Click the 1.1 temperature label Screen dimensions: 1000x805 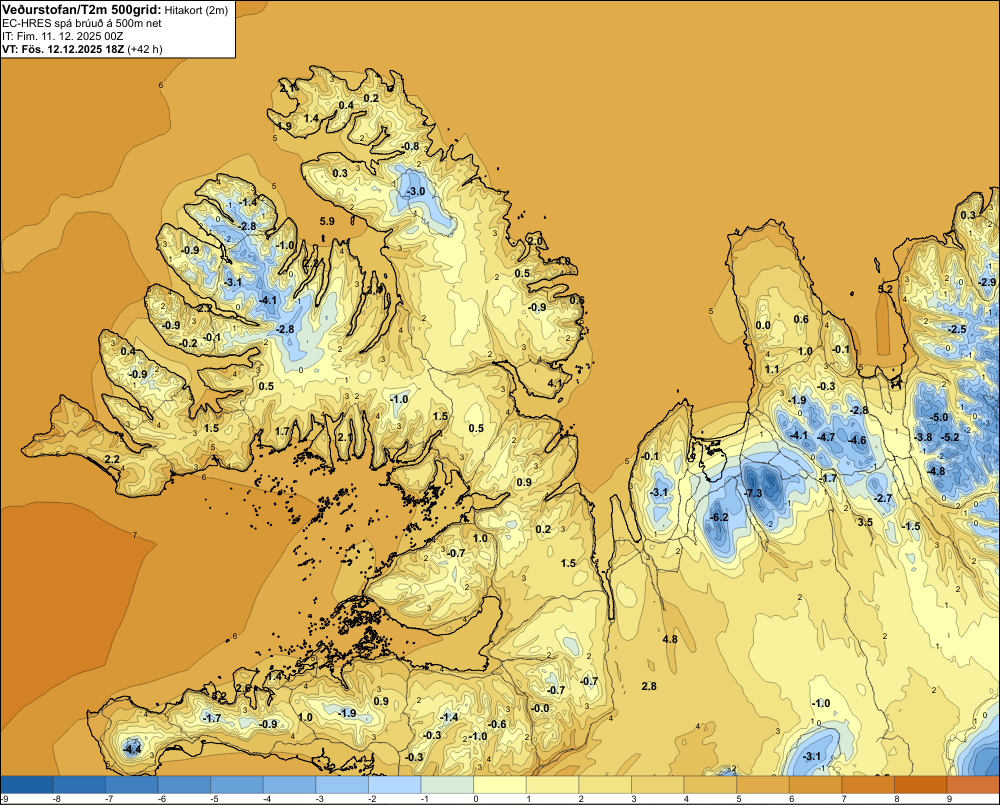tap(772, 369)
